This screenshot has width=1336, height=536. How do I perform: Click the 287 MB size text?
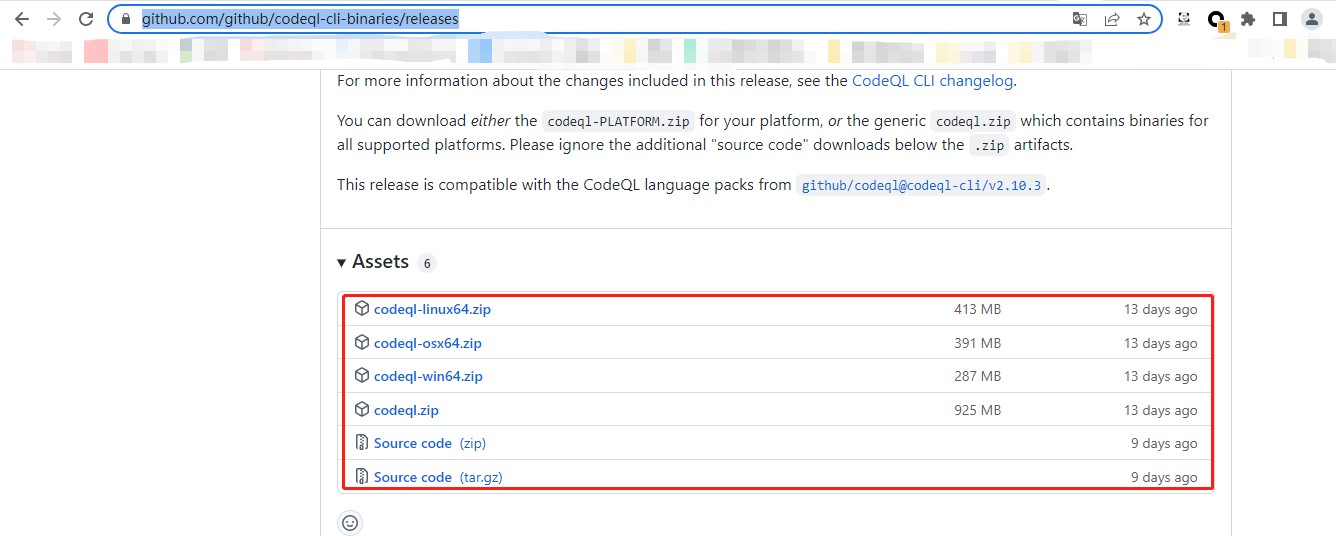(977, 376)
